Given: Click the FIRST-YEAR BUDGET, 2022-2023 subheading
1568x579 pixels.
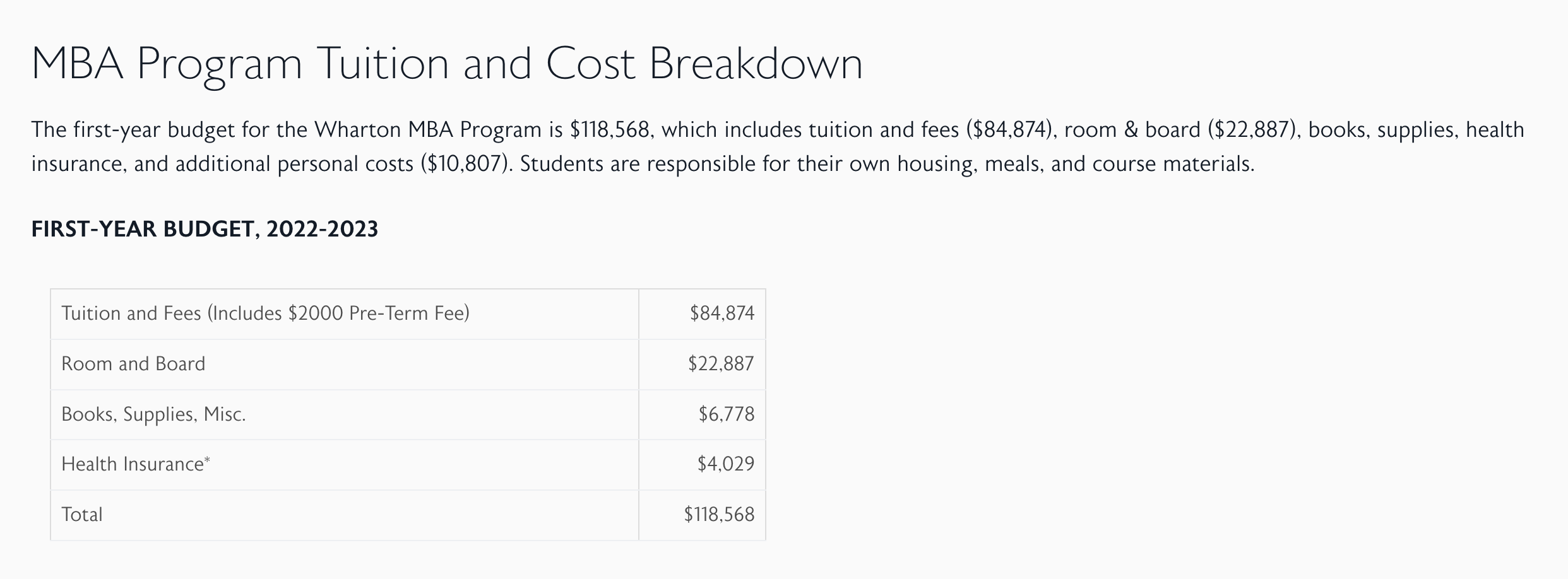Looking at the screenshot, I should click(x=205, y=229).
